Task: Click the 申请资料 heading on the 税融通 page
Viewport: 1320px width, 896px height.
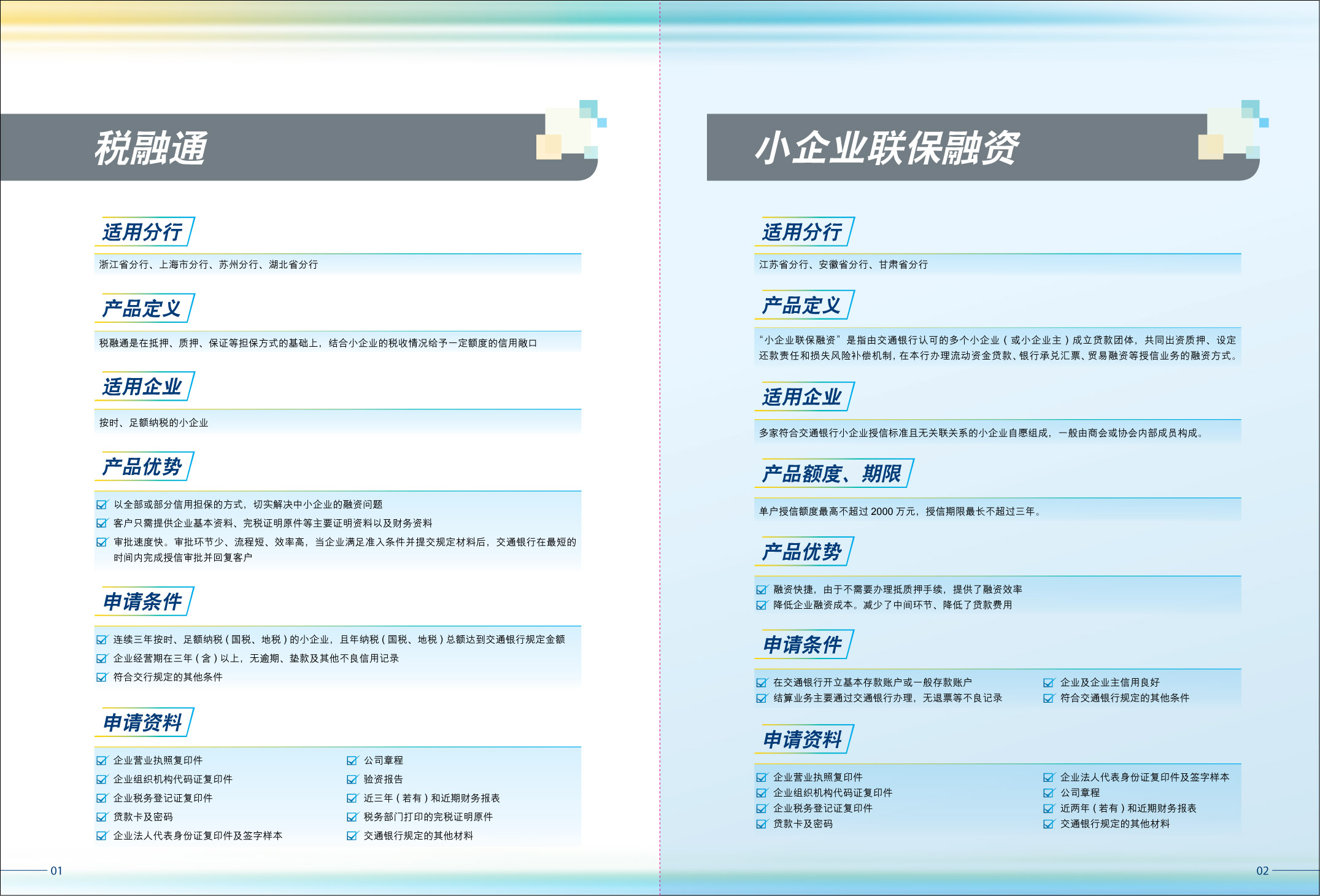Action: [x=142, y=722]
